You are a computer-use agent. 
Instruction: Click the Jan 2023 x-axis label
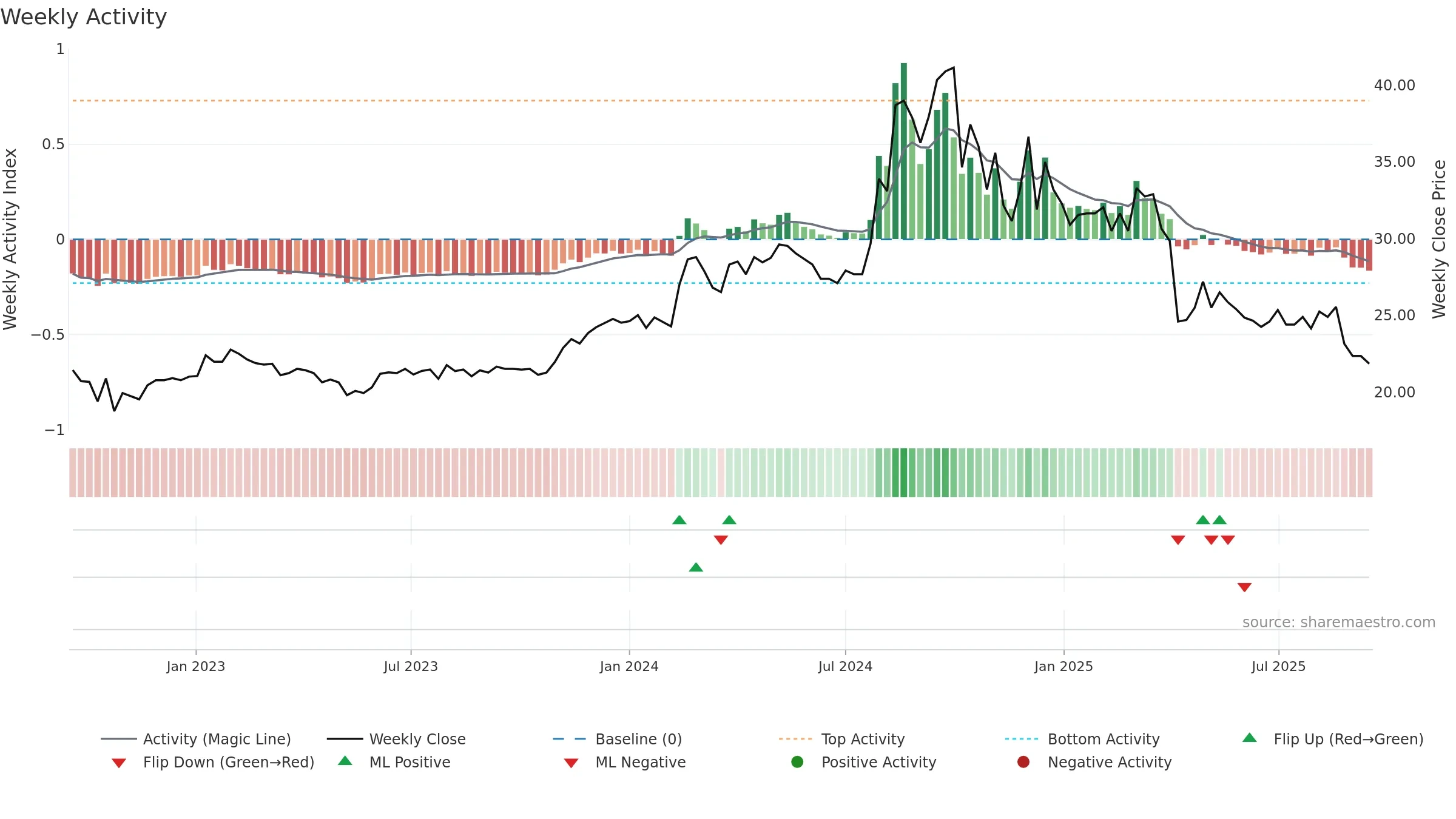tap(196, 666)
